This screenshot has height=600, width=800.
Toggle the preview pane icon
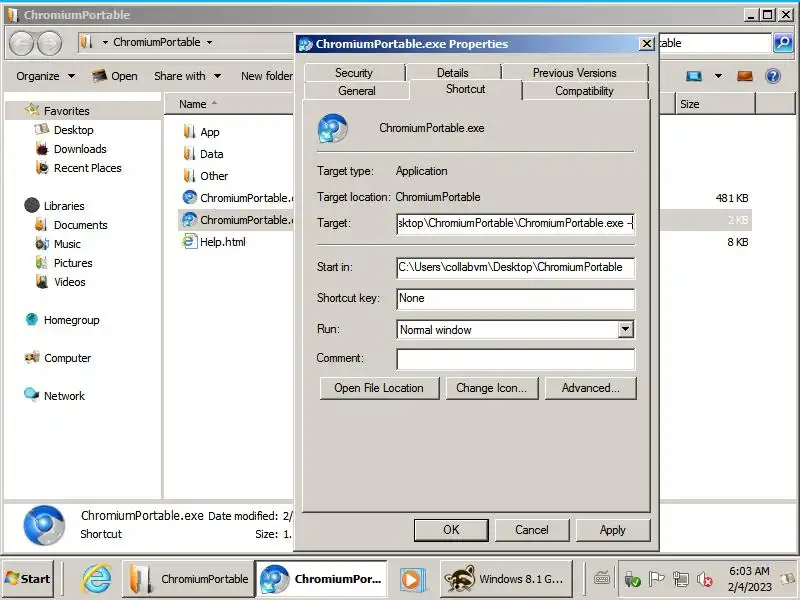745,77
